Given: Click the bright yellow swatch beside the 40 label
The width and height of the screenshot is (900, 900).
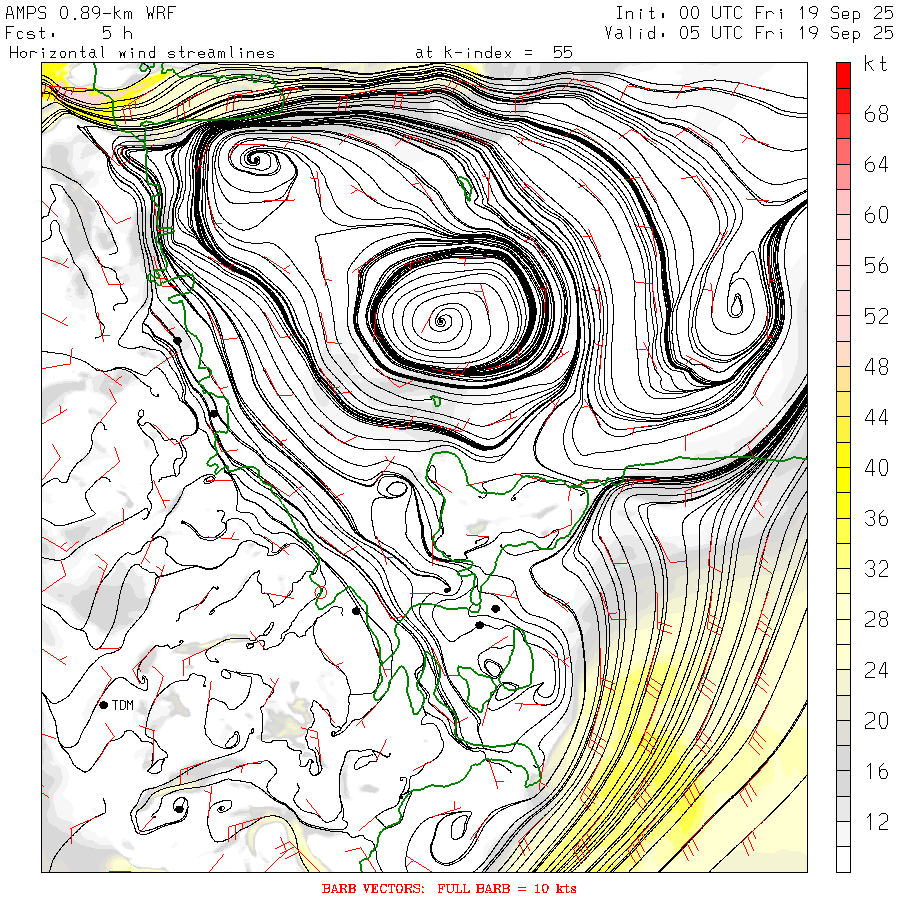Looking at the screenshot, I should (x=843, y=479).
